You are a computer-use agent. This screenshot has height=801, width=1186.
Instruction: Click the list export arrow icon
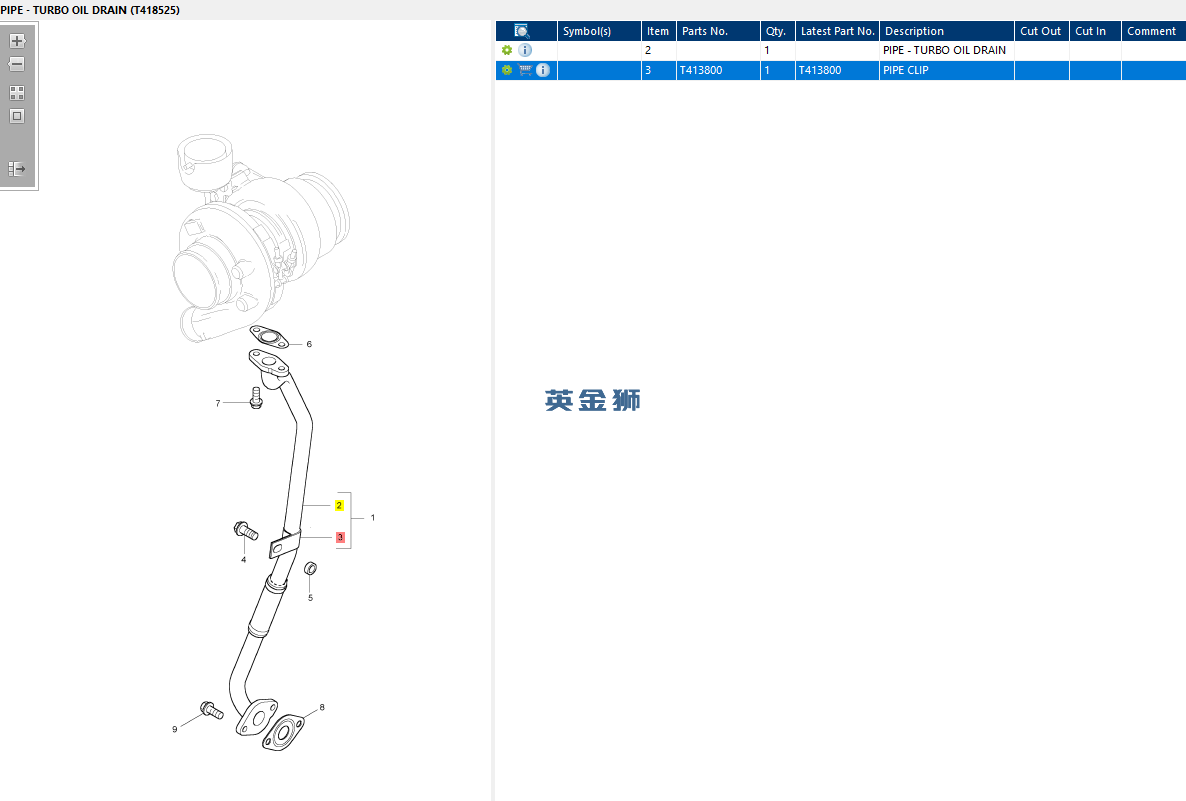(17, 169)
